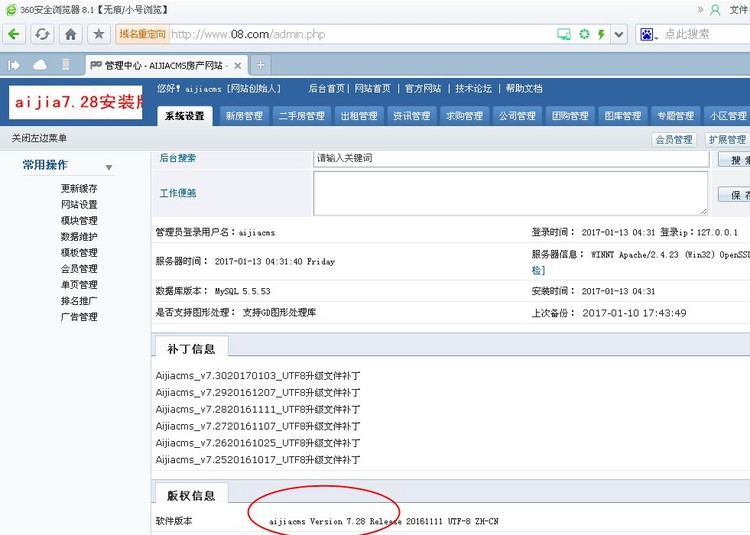
Task: Open 单页管理 in sidebar
Action: pyautogui.click(x=79, y=284)
